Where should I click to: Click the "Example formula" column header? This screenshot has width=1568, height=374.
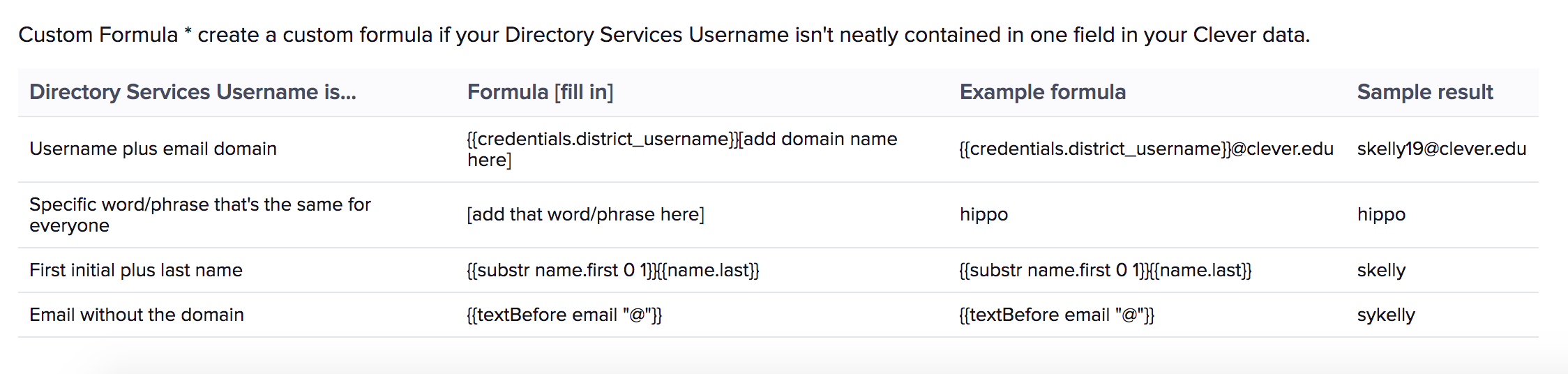pos(1042,92)
